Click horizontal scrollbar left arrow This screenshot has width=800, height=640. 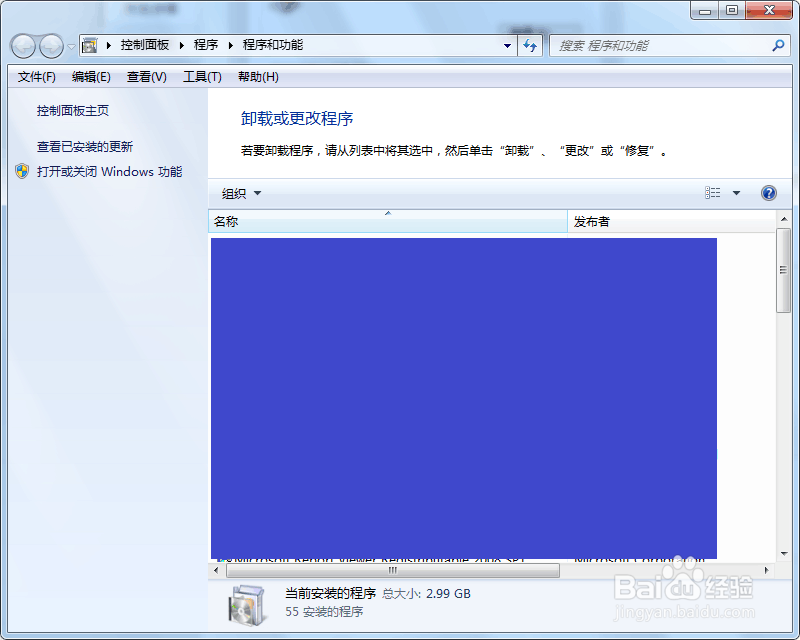(216, 571)
